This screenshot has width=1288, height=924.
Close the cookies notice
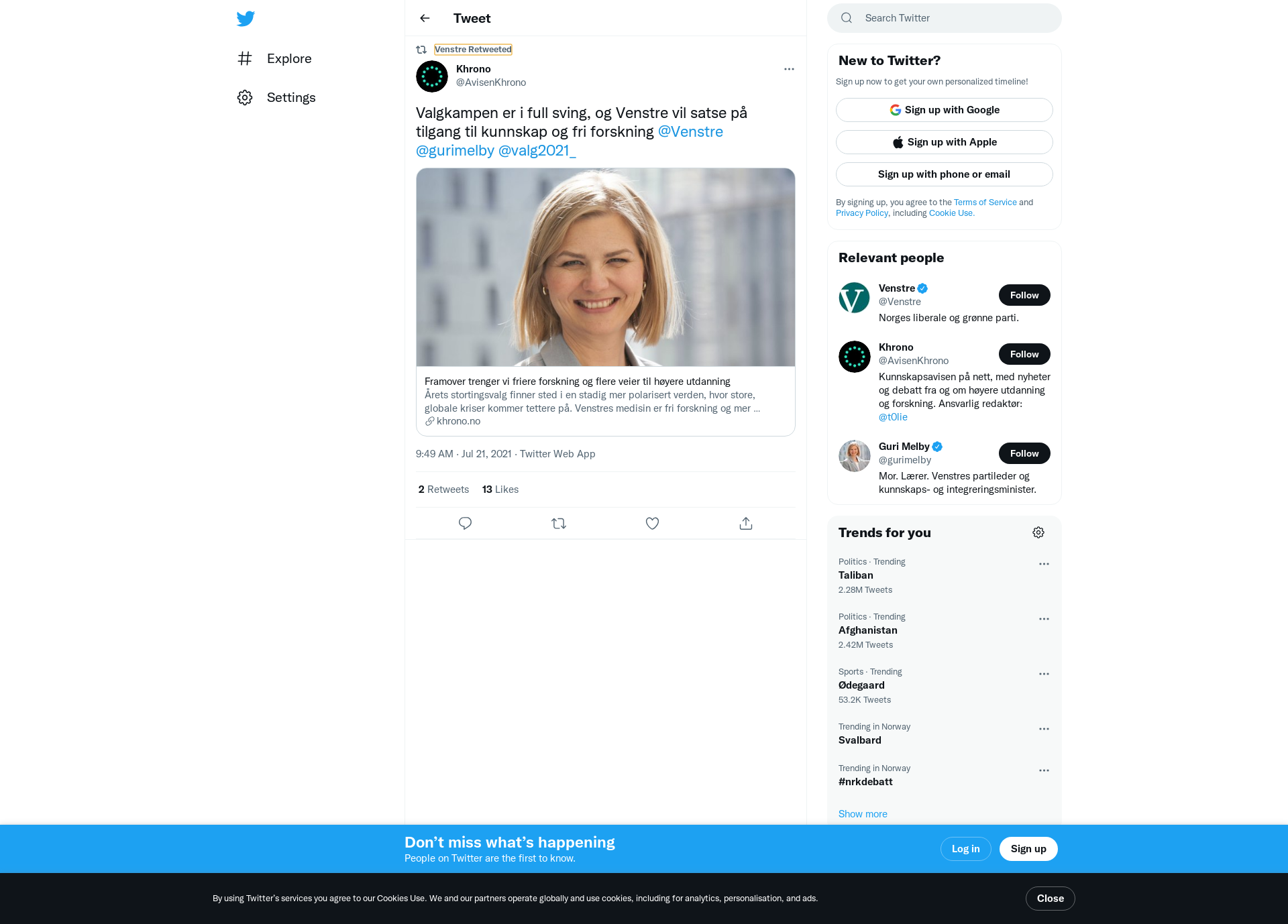pyautogui.click(x=1050, y=899)
